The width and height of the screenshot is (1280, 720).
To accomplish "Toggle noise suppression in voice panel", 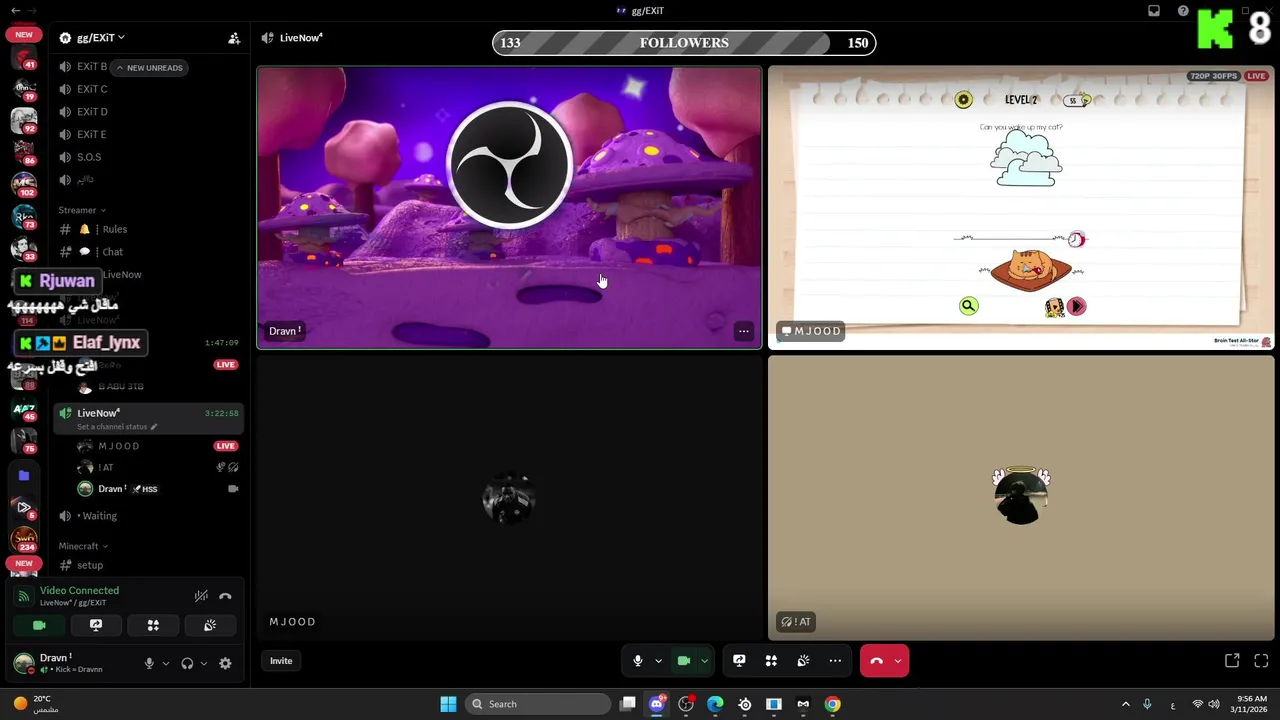I will tap(201, 596).
